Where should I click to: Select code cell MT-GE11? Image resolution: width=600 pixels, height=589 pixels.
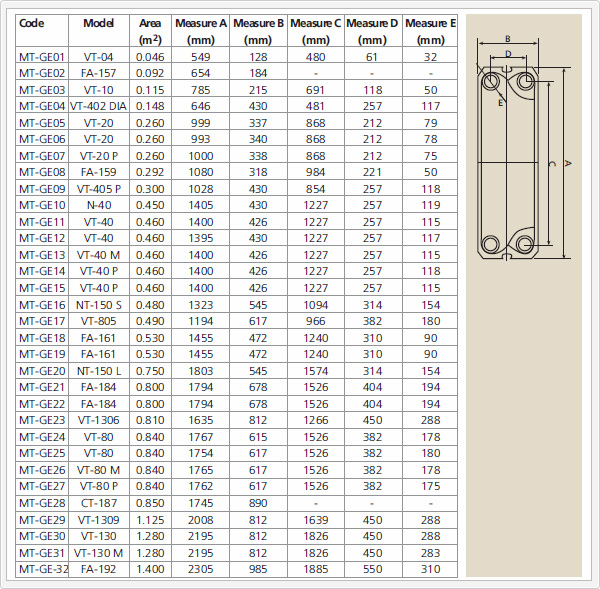pos(42,222)
